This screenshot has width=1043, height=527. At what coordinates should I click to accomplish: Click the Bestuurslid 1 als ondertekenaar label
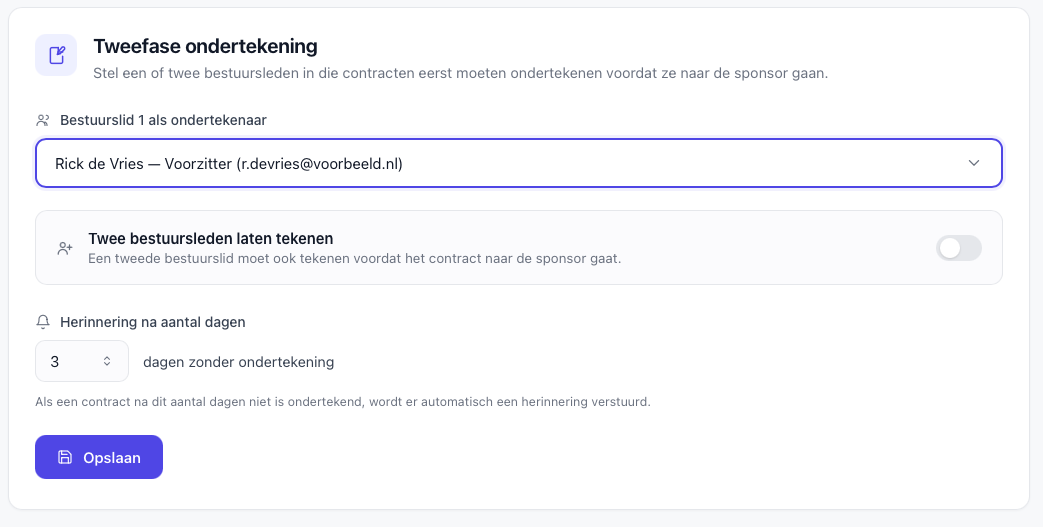point(163,120)
